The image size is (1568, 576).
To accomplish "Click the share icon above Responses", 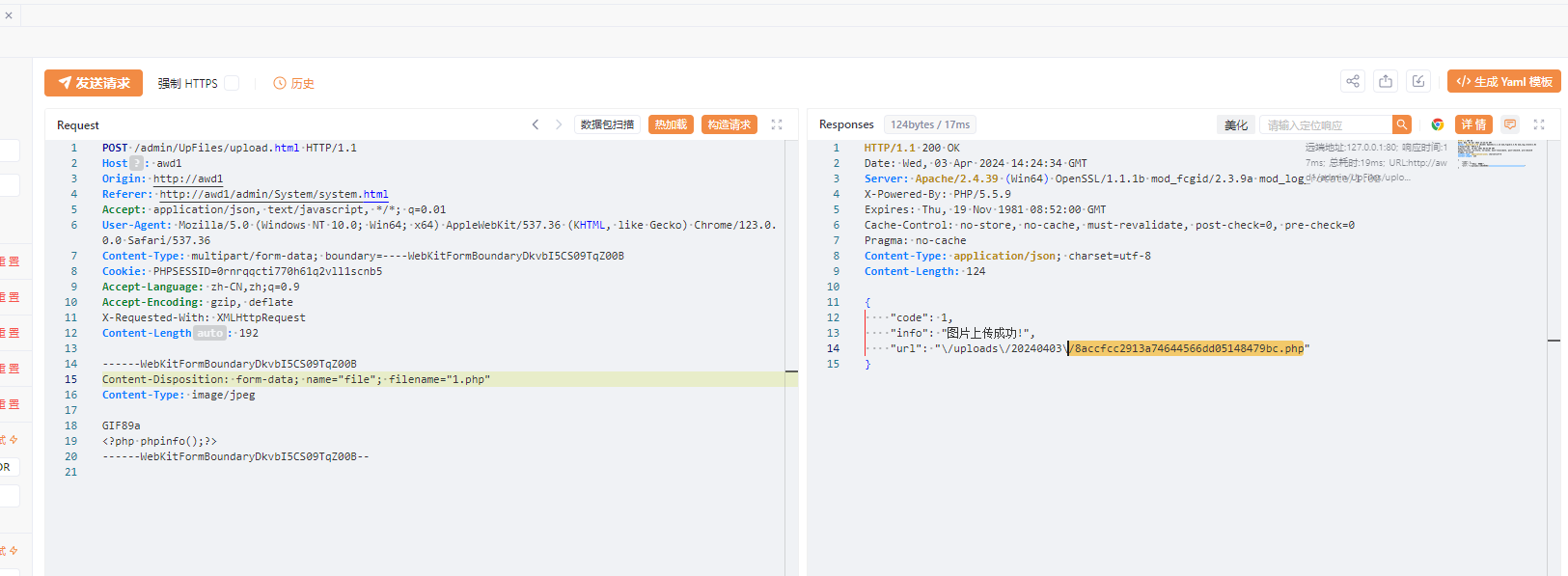I will tap(1353, 81).
